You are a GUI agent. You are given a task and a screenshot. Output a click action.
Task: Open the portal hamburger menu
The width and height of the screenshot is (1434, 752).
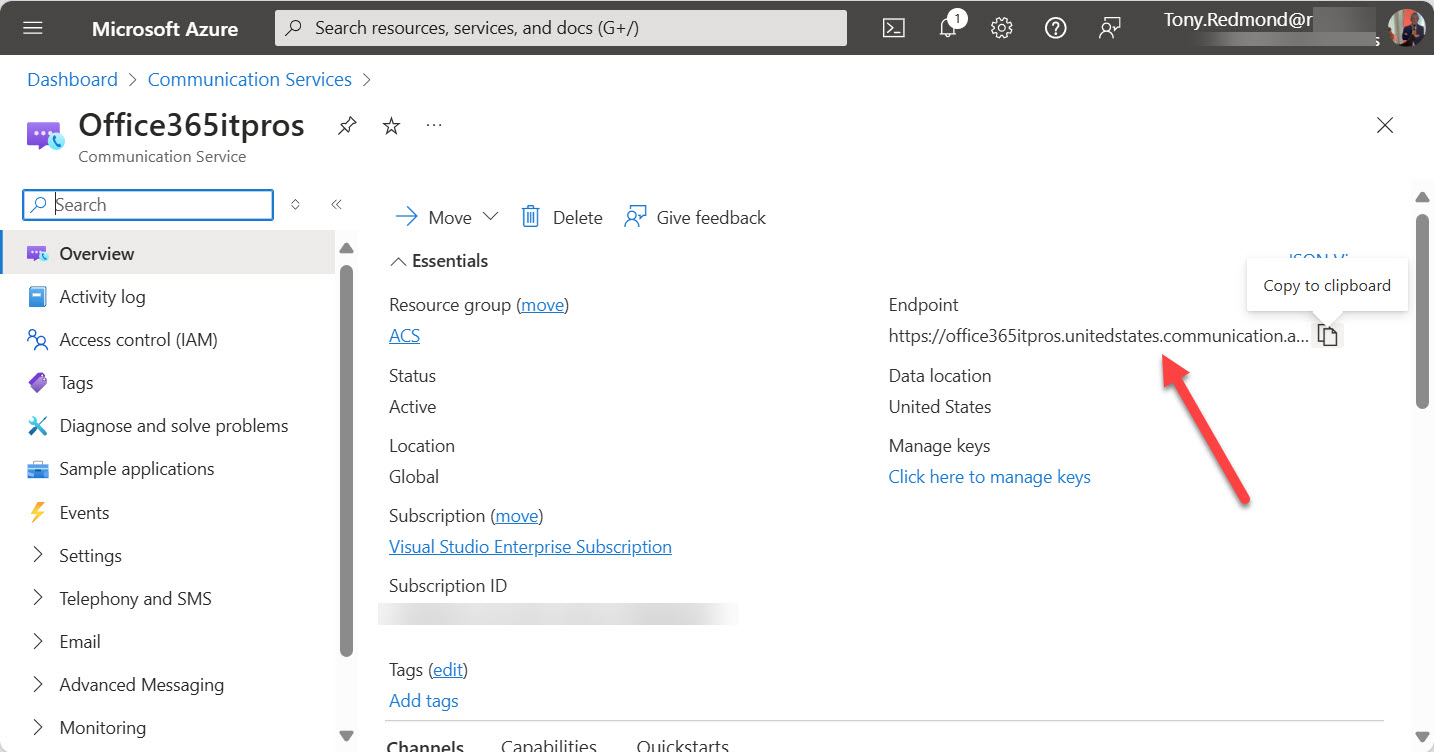34,27
